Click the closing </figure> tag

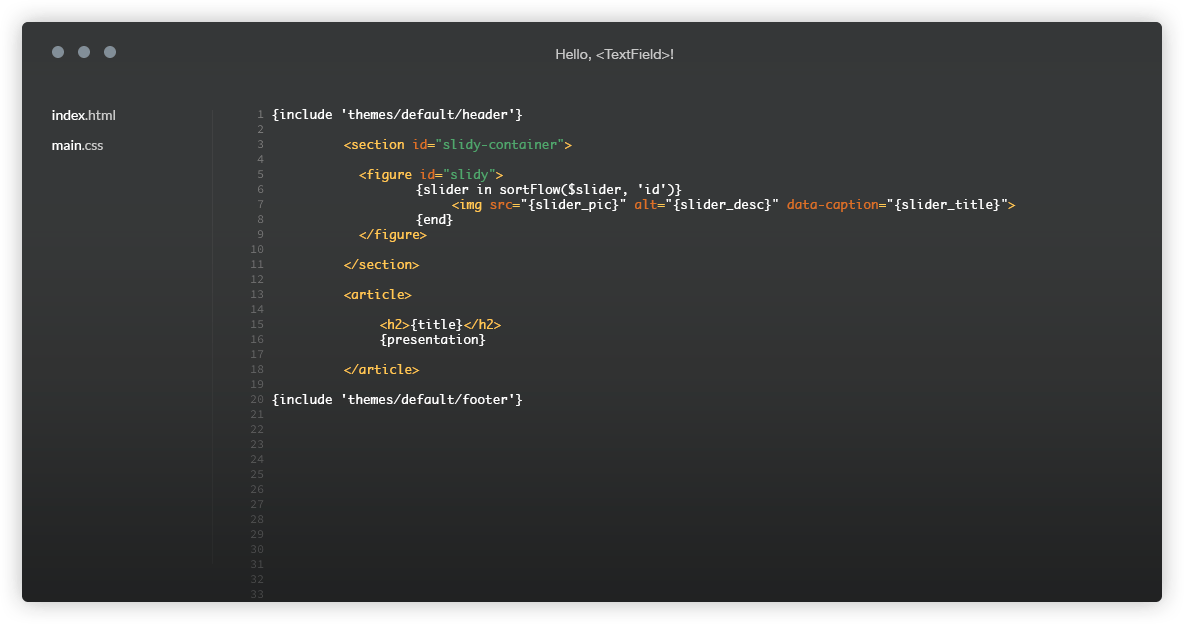(x=393, y=235)
